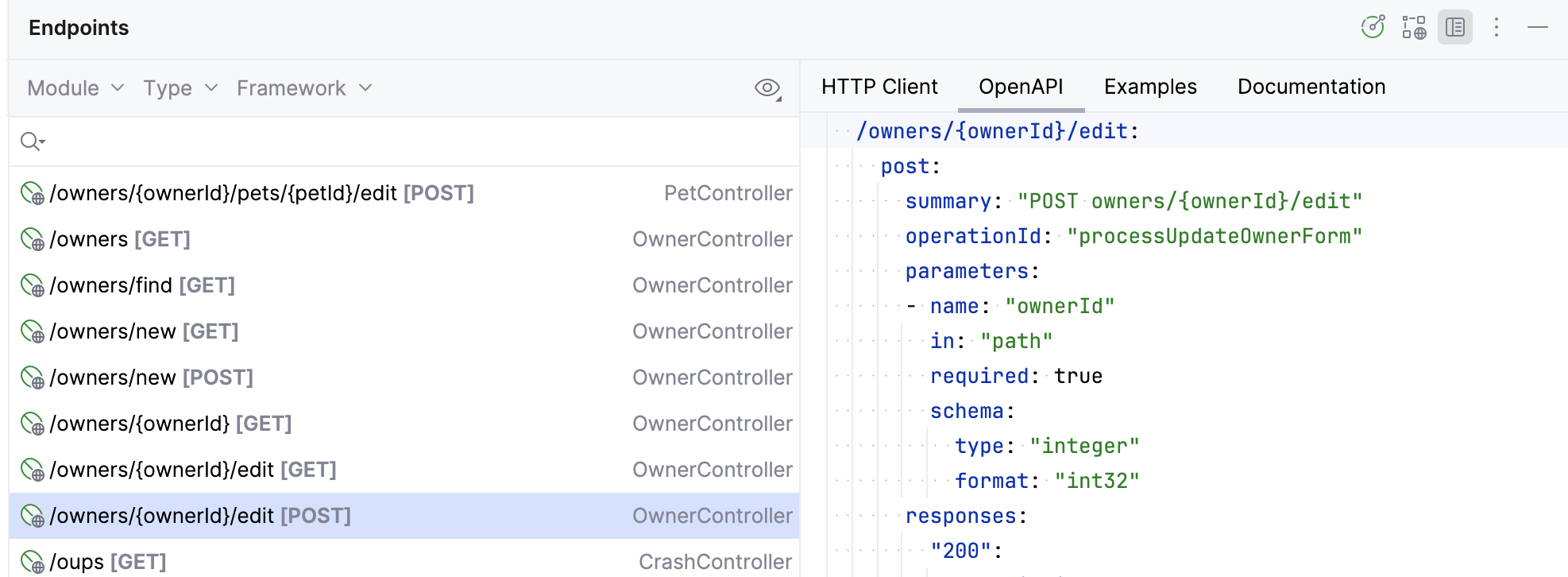
Task: Click the minimize panel dash icon
Action: tap(1538, 27)
